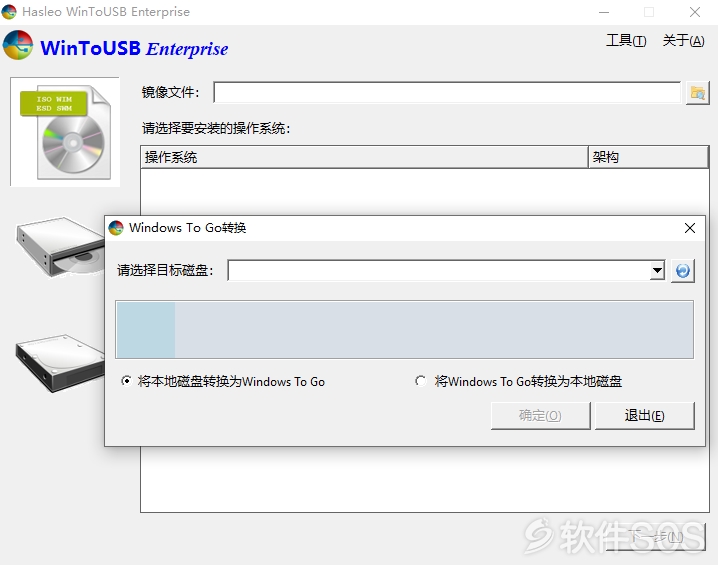Click the 确定(O) button
Viewport: 718px width, 565px height.
coord(540,416)
